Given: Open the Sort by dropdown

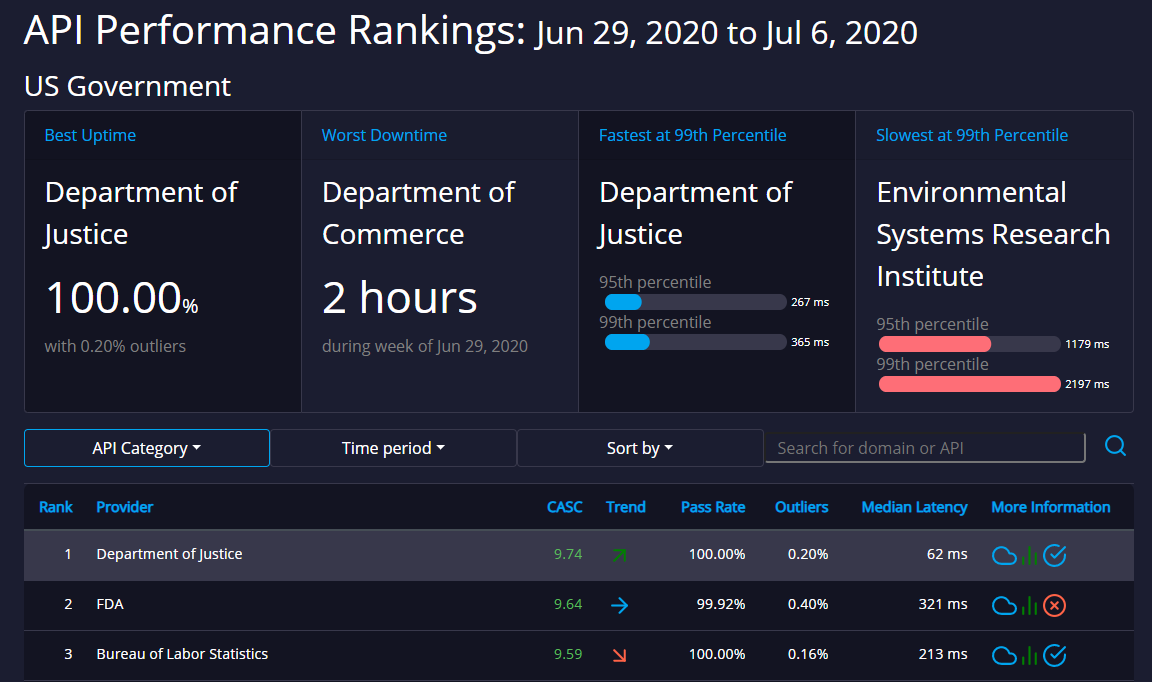Looking at the screenshot, I should click(x=640, y=448).
